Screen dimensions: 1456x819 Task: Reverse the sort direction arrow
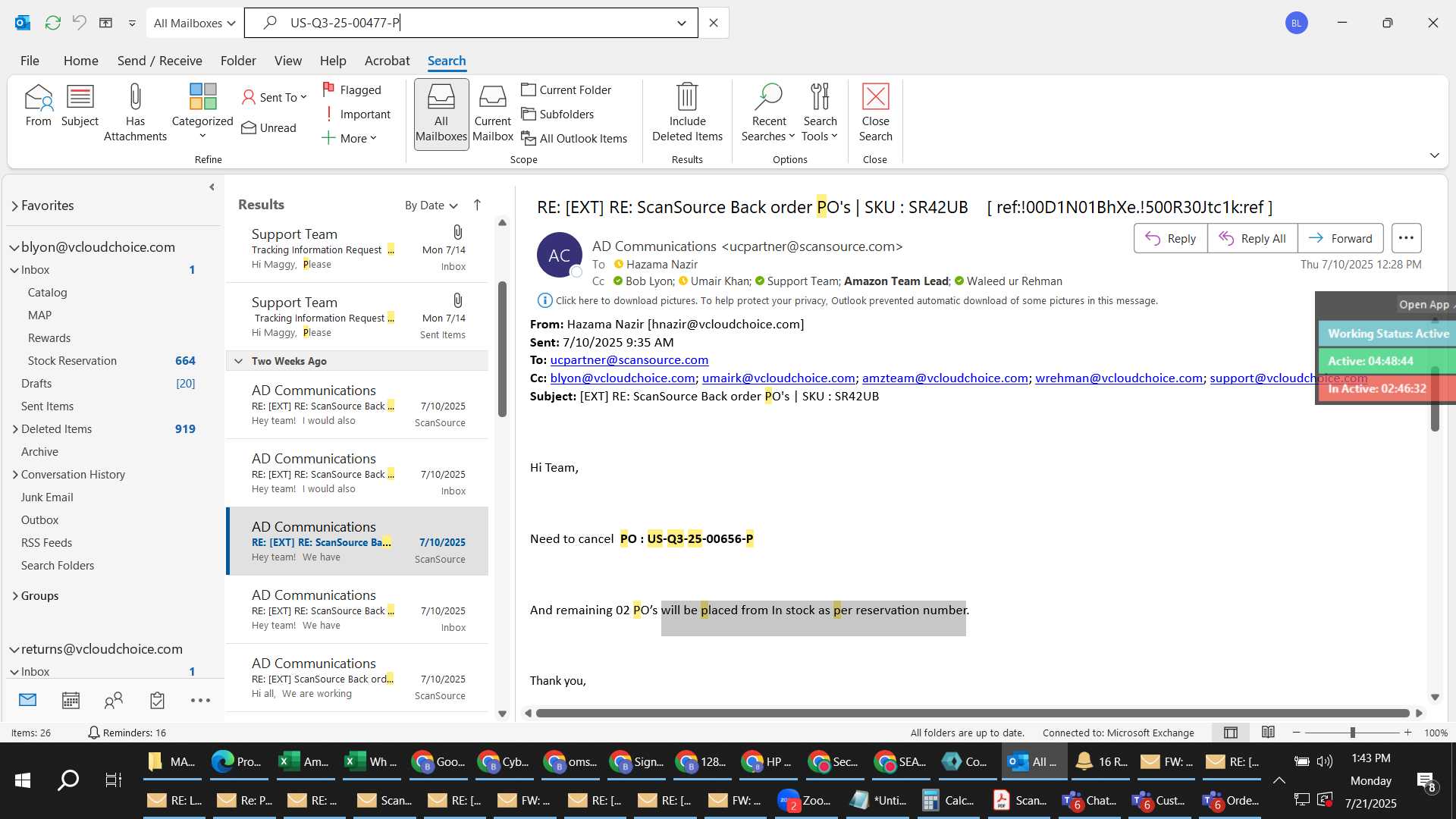pyautogui.click(x=477, y=205)
